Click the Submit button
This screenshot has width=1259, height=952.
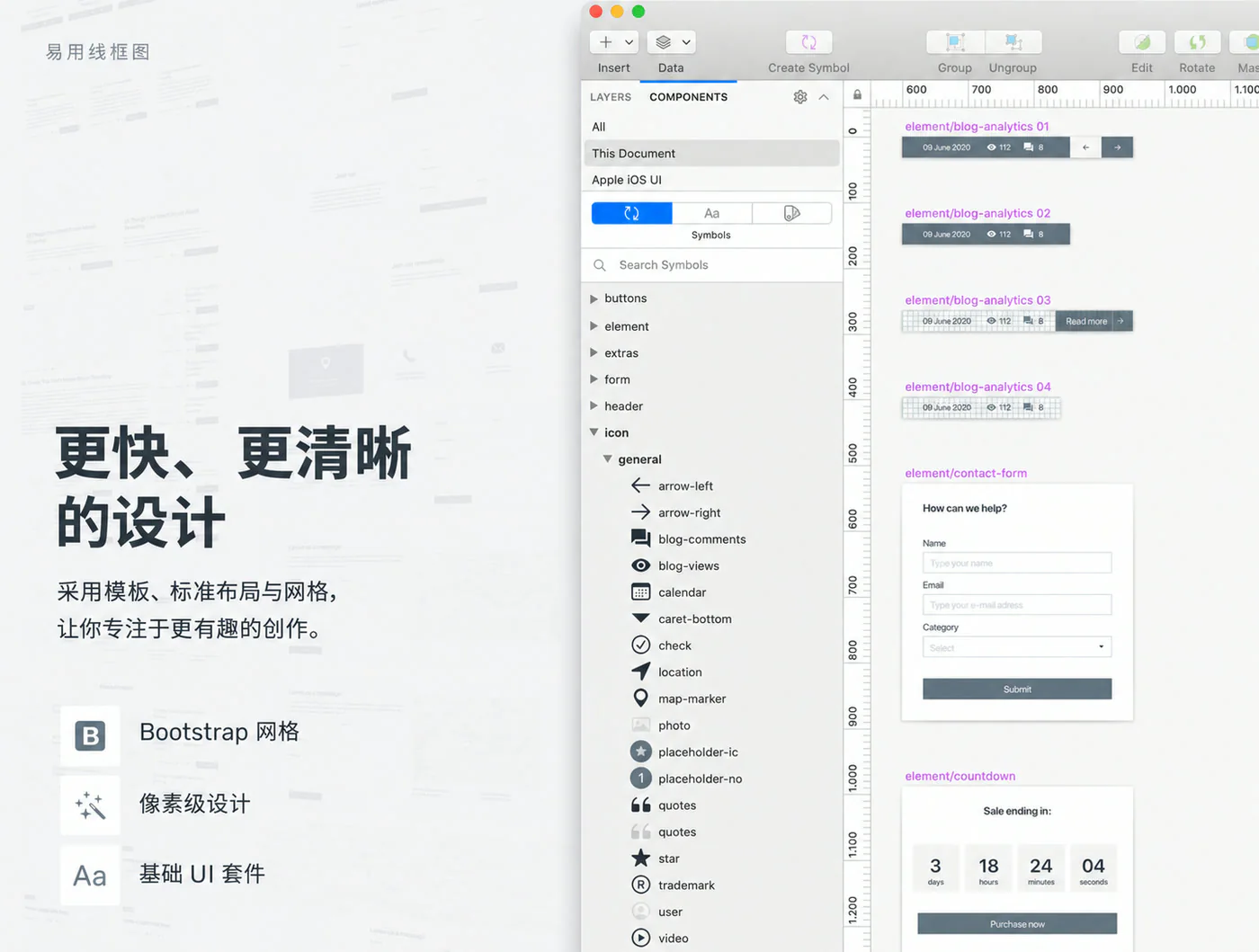click(x=1017, y=690)
